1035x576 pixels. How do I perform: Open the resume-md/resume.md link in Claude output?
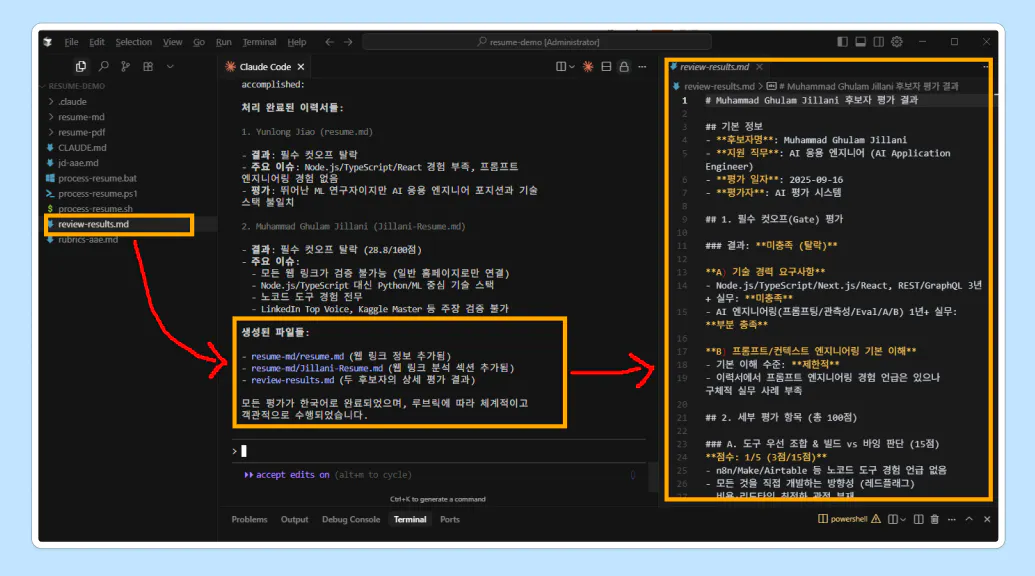pos(297,356)
